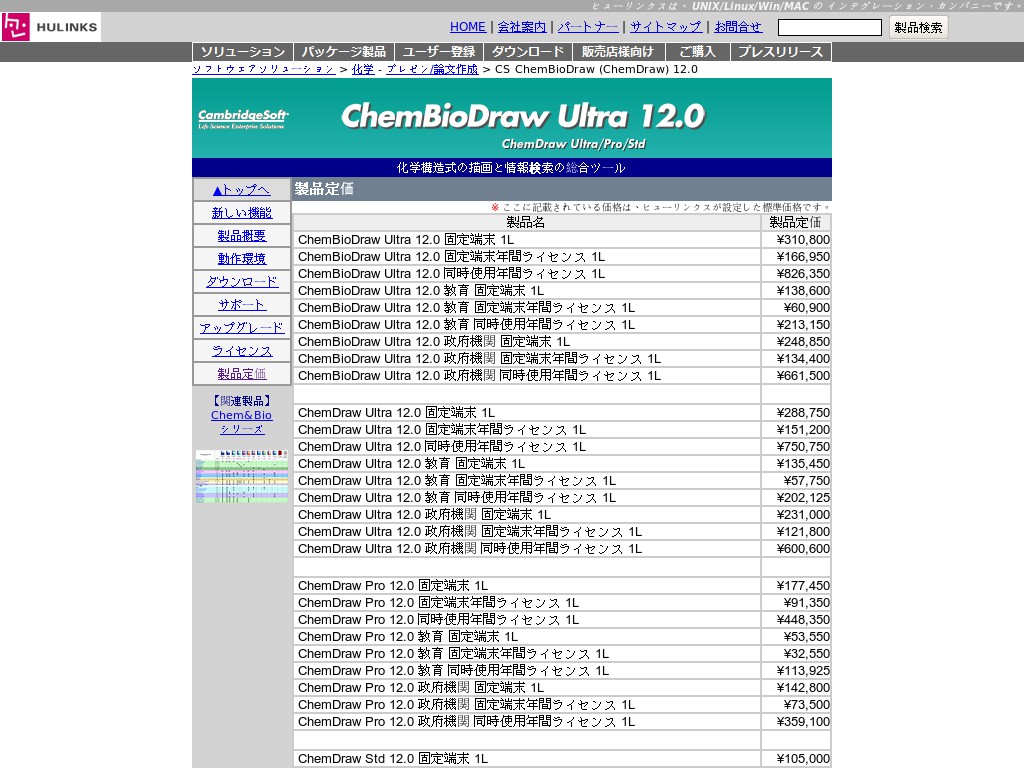Follow the プレゼン/論文作成 breadcrumb link

click(x=432, y=69)
